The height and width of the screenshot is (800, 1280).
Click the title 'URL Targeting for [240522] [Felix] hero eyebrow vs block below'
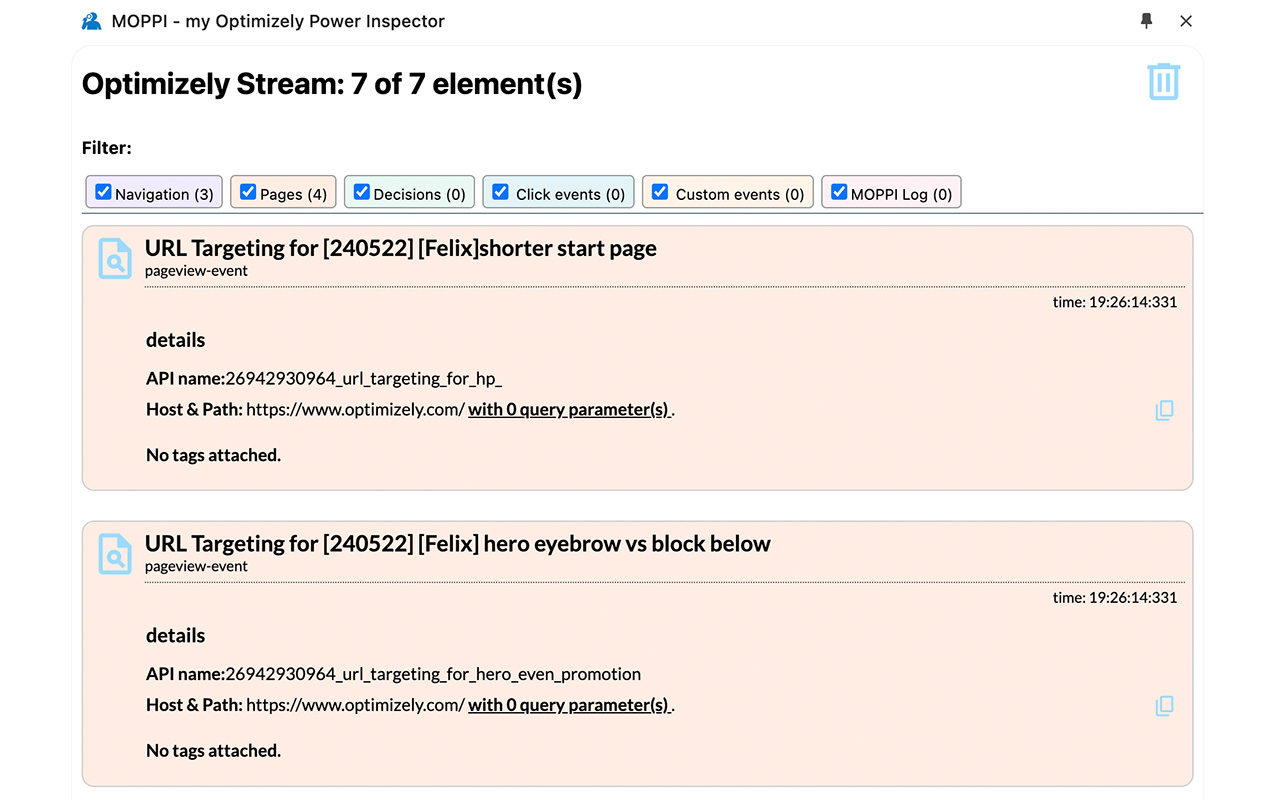[458, 544]
